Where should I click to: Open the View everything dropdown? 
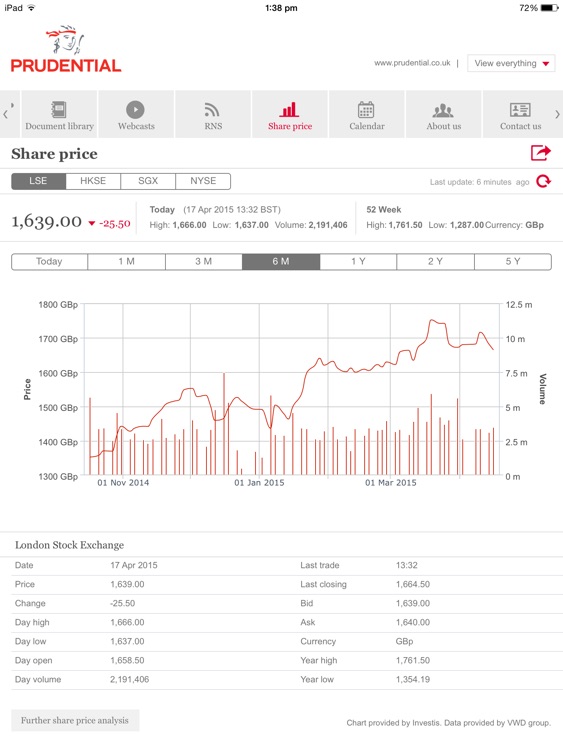pyautogui.click(x=511, y=63)
